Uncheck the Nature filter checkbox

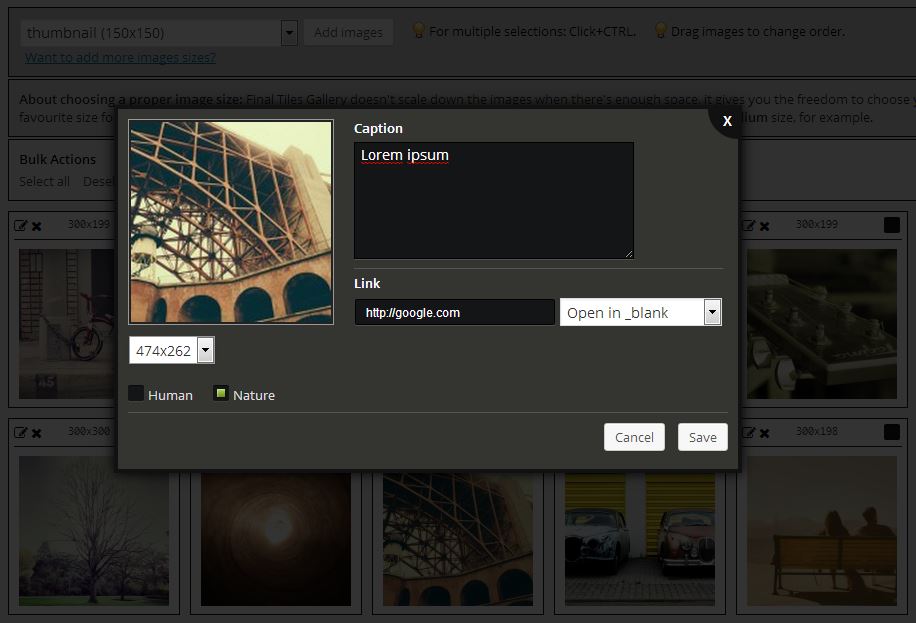tap(221, 394)
